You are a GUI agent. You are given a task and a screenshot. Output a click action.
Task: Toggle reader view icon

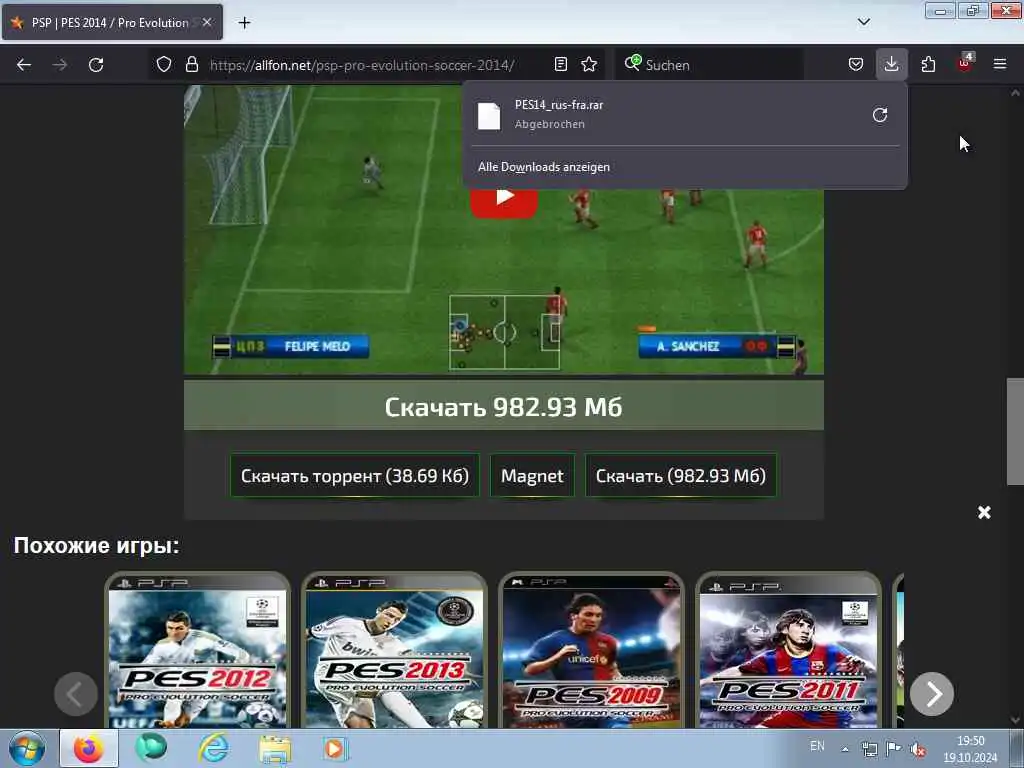560,64
